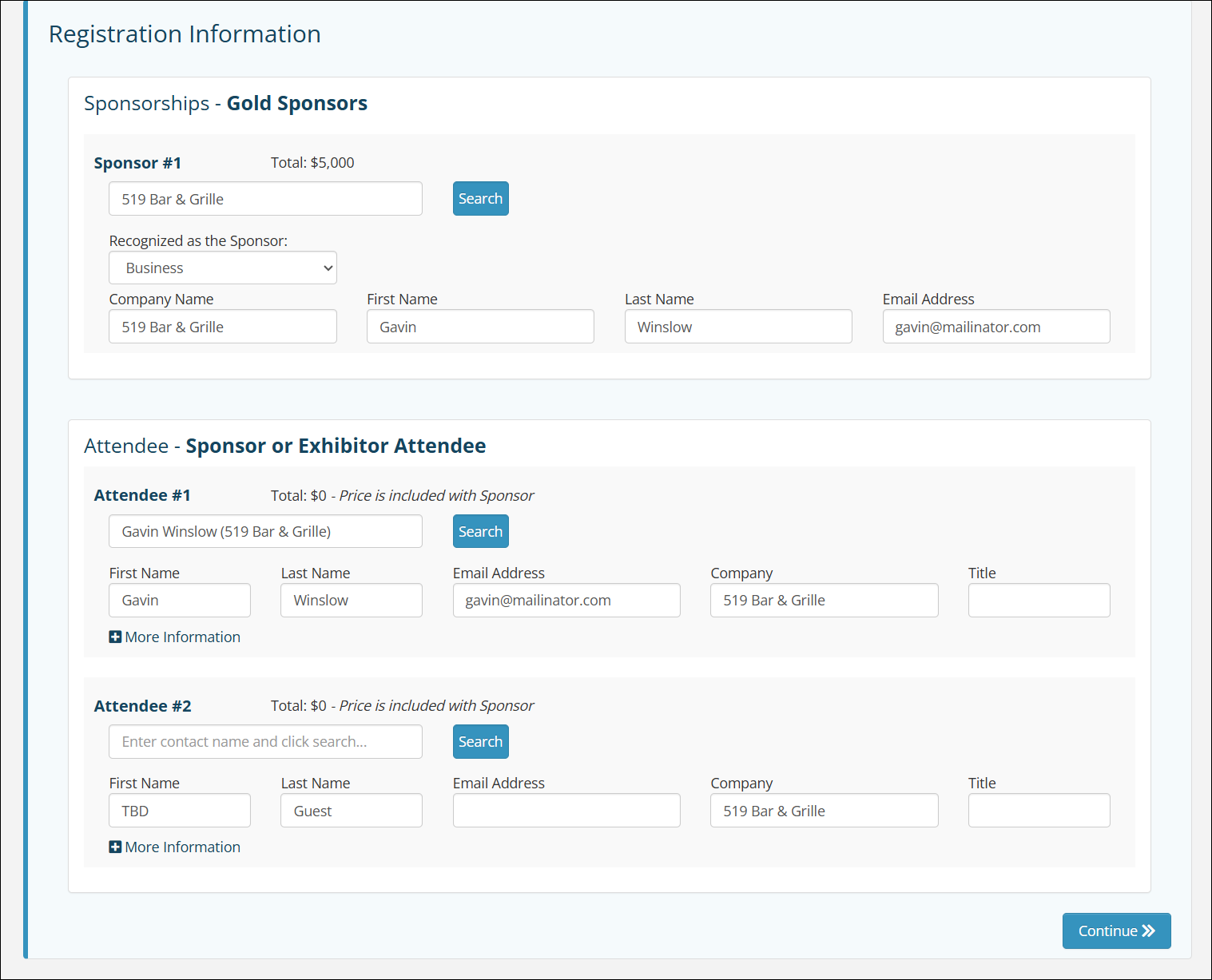Focus the Attendee #2 contact name search box
Viewport: 1212px width, 980px height.
[265, 742]
